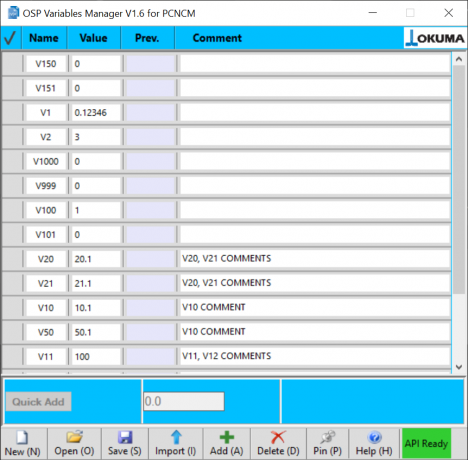Image resolution: width=468 pixels, height=460 pixels.
Task: Click the Quick Add button
Action: point(38,402)
